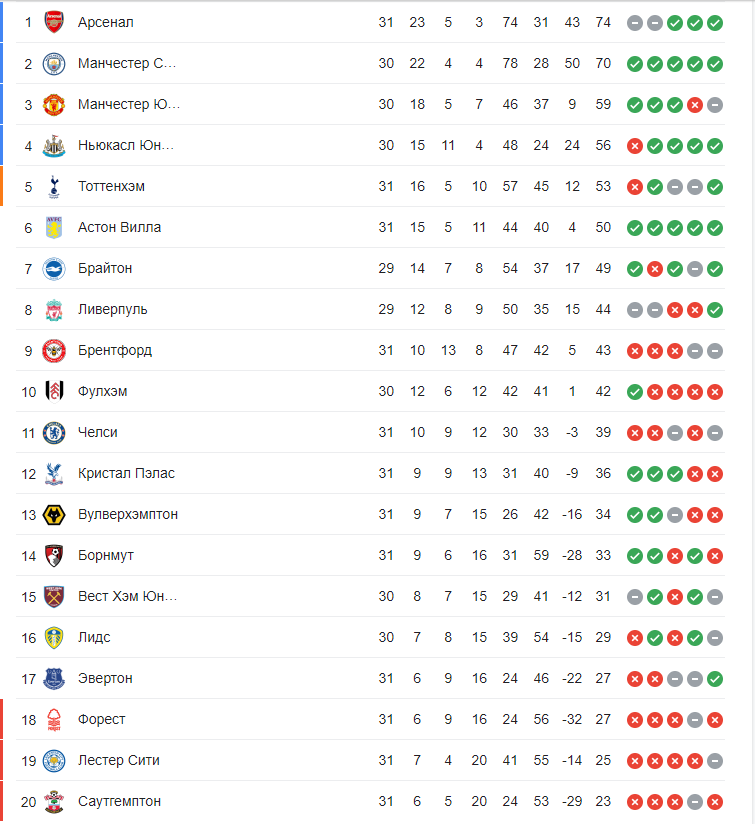Click the Leicester City fox crest
755x824 pixels.
(x=54, y=760)
